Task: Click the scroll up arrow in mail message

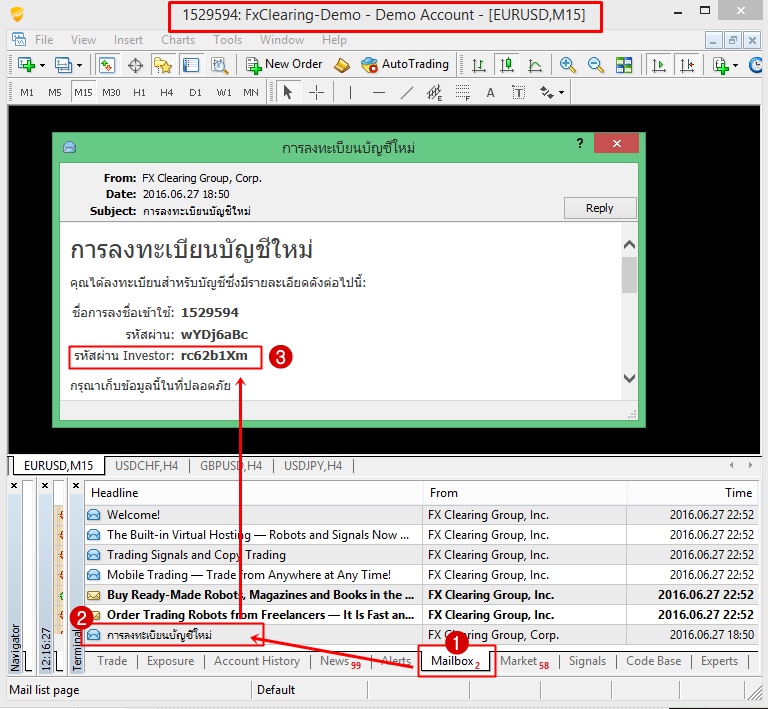Action: pyautogui.click(x=629, y=245)
